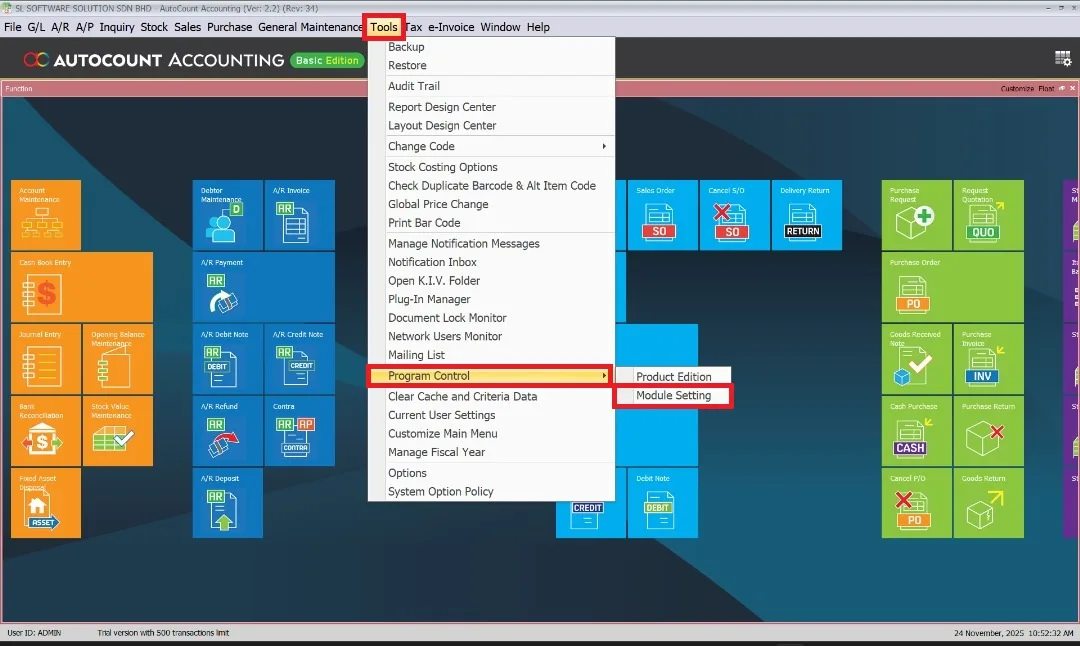Screen dimensions: 1080x646
Task: Click the Customize label on the Function bar
Action: point(1020,88)
